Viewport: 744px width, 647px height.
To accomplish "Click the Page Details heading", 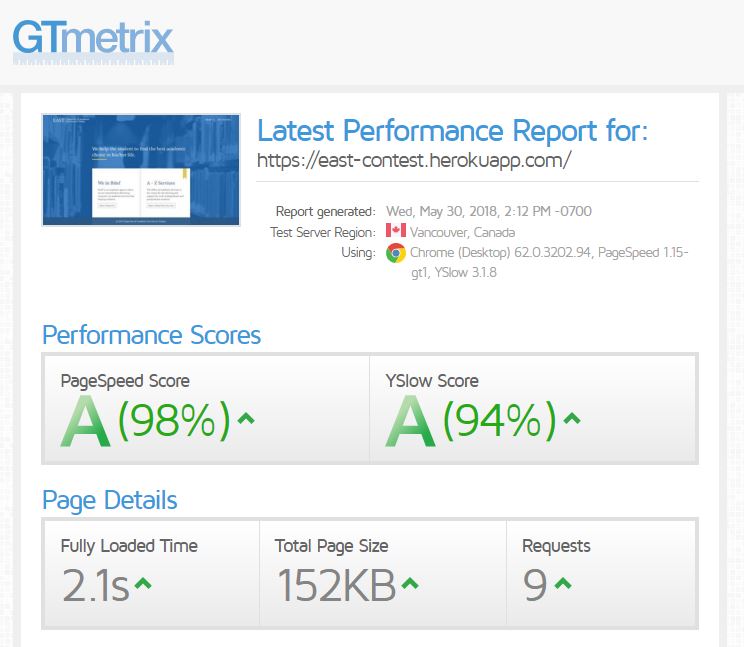I will point(110,500).
